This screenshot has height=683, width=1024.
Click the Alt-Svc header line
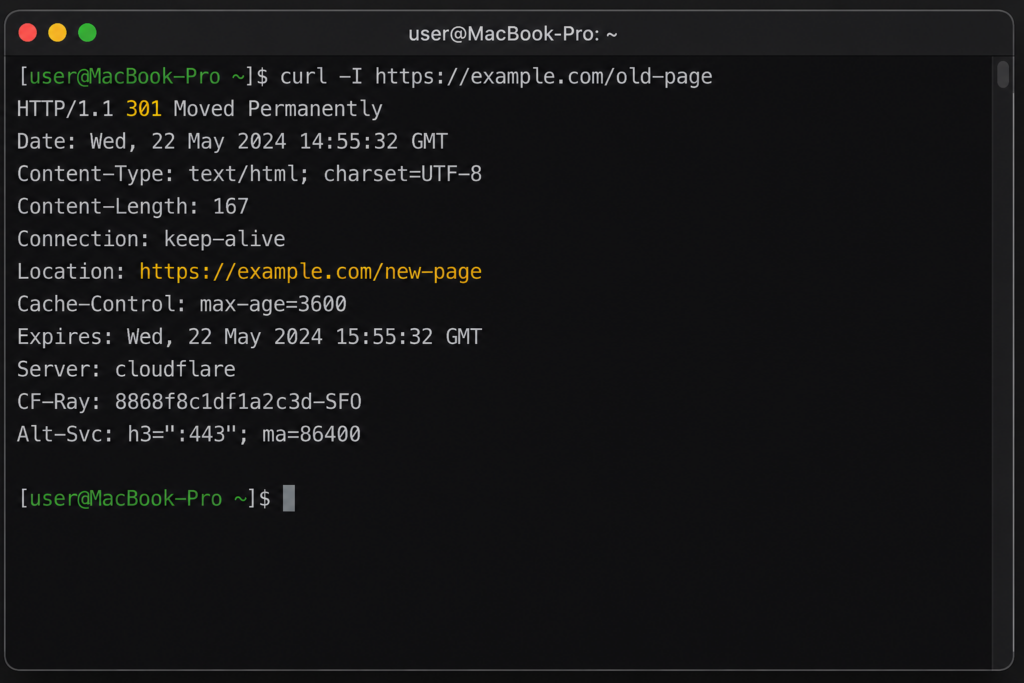(189, 434)
